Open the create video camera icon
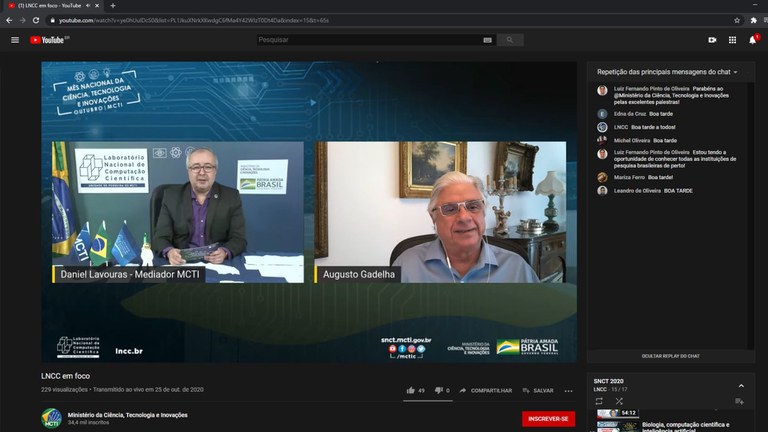The image size is (768, 432). click(712, 40)
